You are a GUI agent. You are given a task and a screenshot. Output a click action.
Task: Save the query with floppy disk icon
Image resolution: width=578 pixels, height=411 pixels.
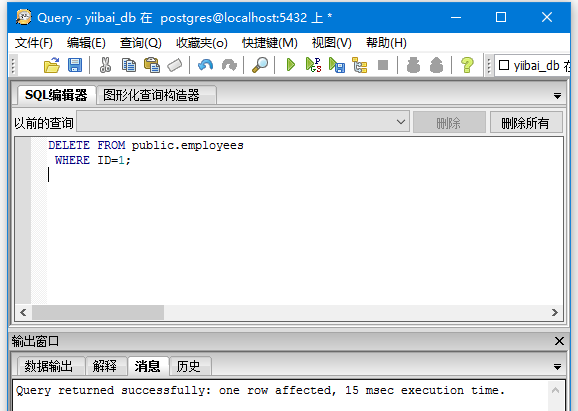75,65
